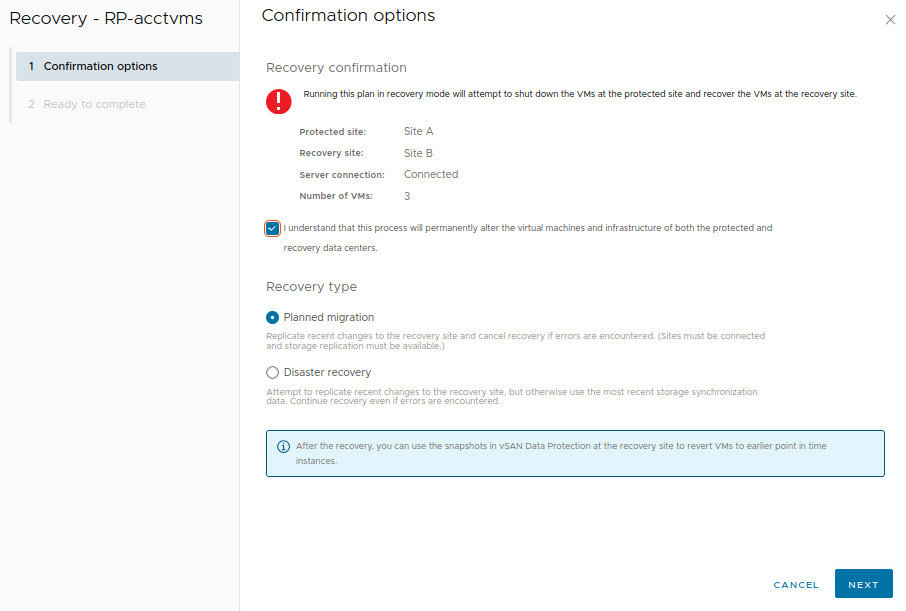Image resolution: width=906 pixels, height=611 pixels.
Task: Click the CANCEL button
Action: click(x=796, y=585)
